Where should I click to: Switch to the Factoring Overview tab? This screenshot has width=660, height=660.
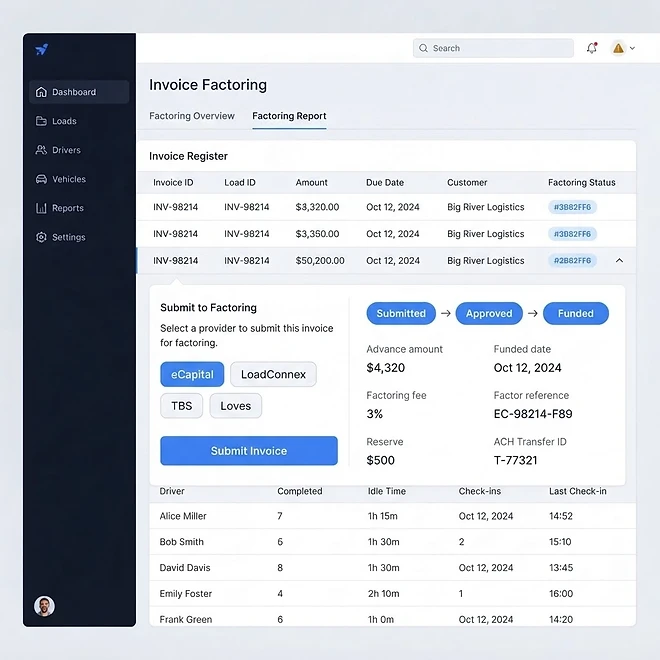pyautogui.click(x=192, y=116)
